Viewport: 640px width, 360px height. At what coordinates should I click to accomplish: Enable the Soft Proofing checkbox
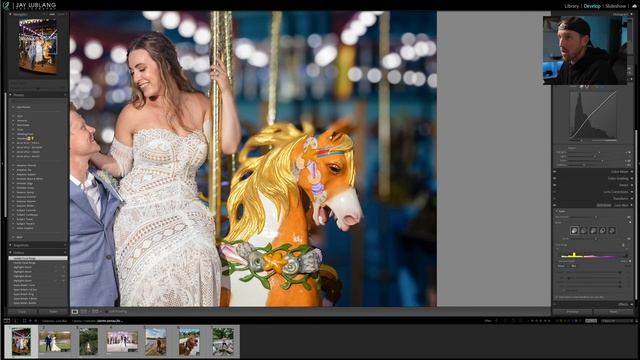click(107, 311)
